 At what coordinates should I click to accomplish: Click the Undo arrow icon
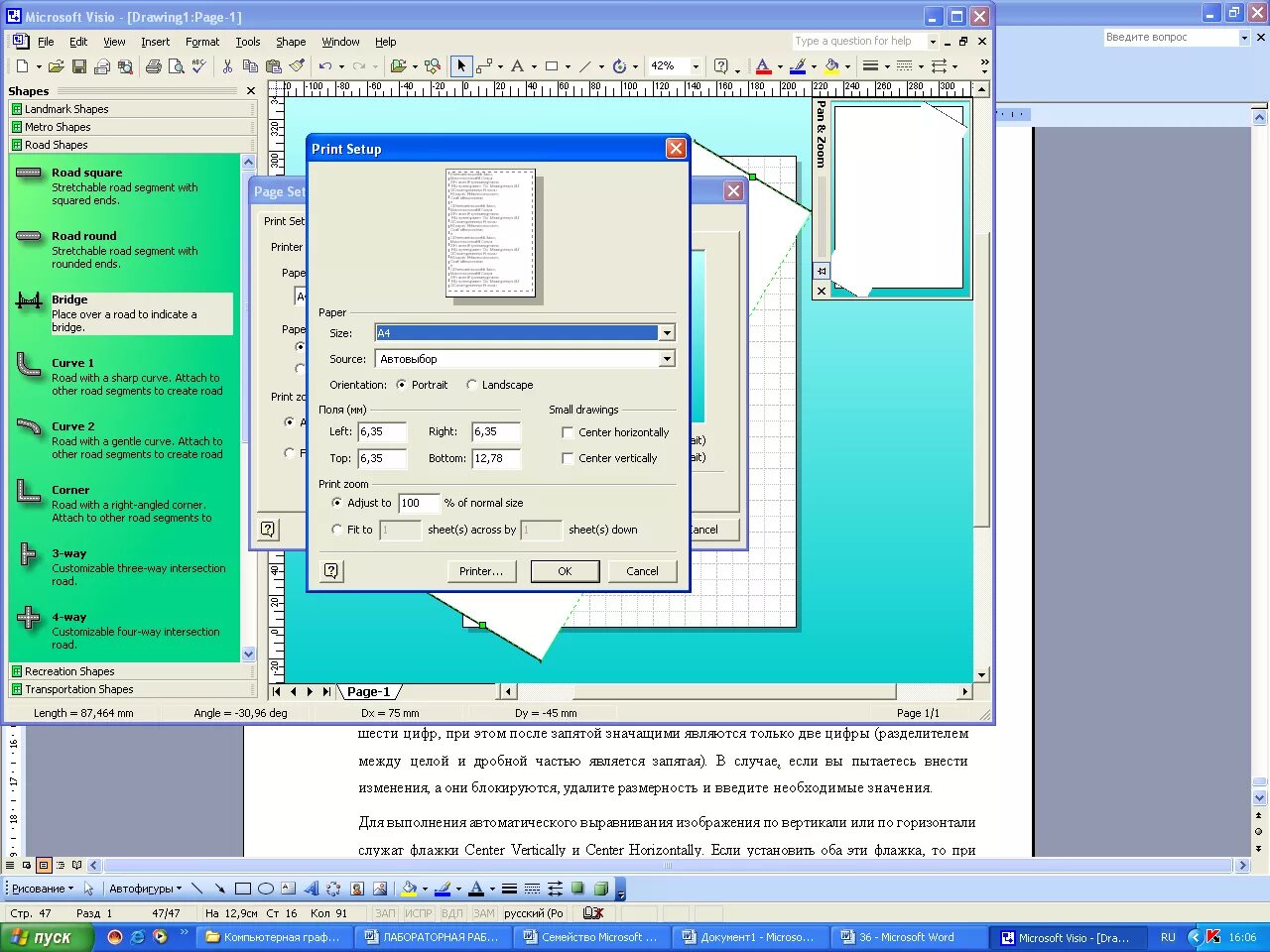[x=324, y=66]
